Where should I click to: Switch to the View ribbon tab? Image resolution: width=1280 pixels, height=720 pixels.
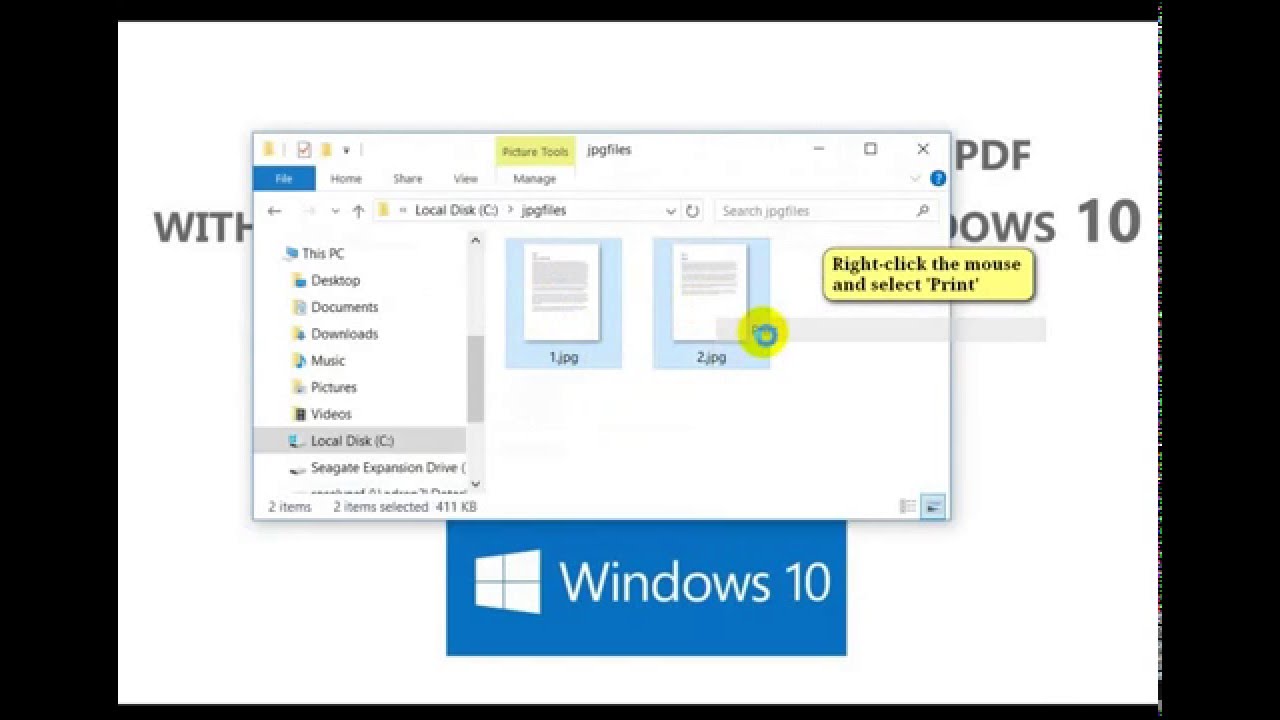pos(465,178)
